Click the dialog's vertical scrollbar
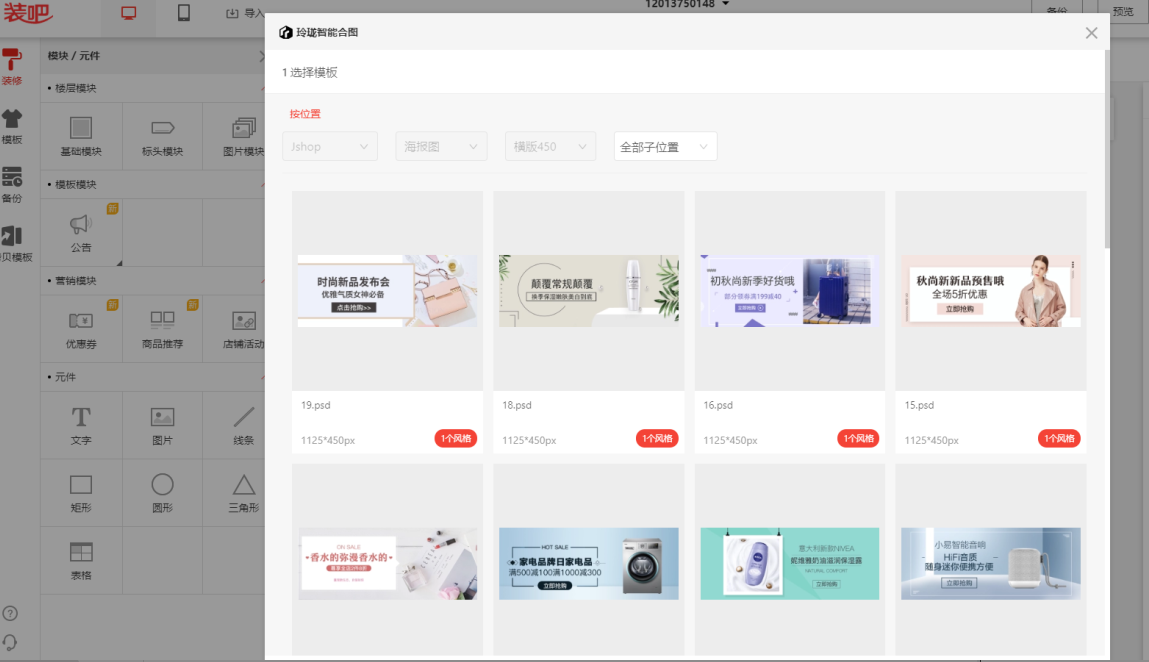Image resolution: width=1149 pixels, height=662 pixels. tap(1106, 149)
